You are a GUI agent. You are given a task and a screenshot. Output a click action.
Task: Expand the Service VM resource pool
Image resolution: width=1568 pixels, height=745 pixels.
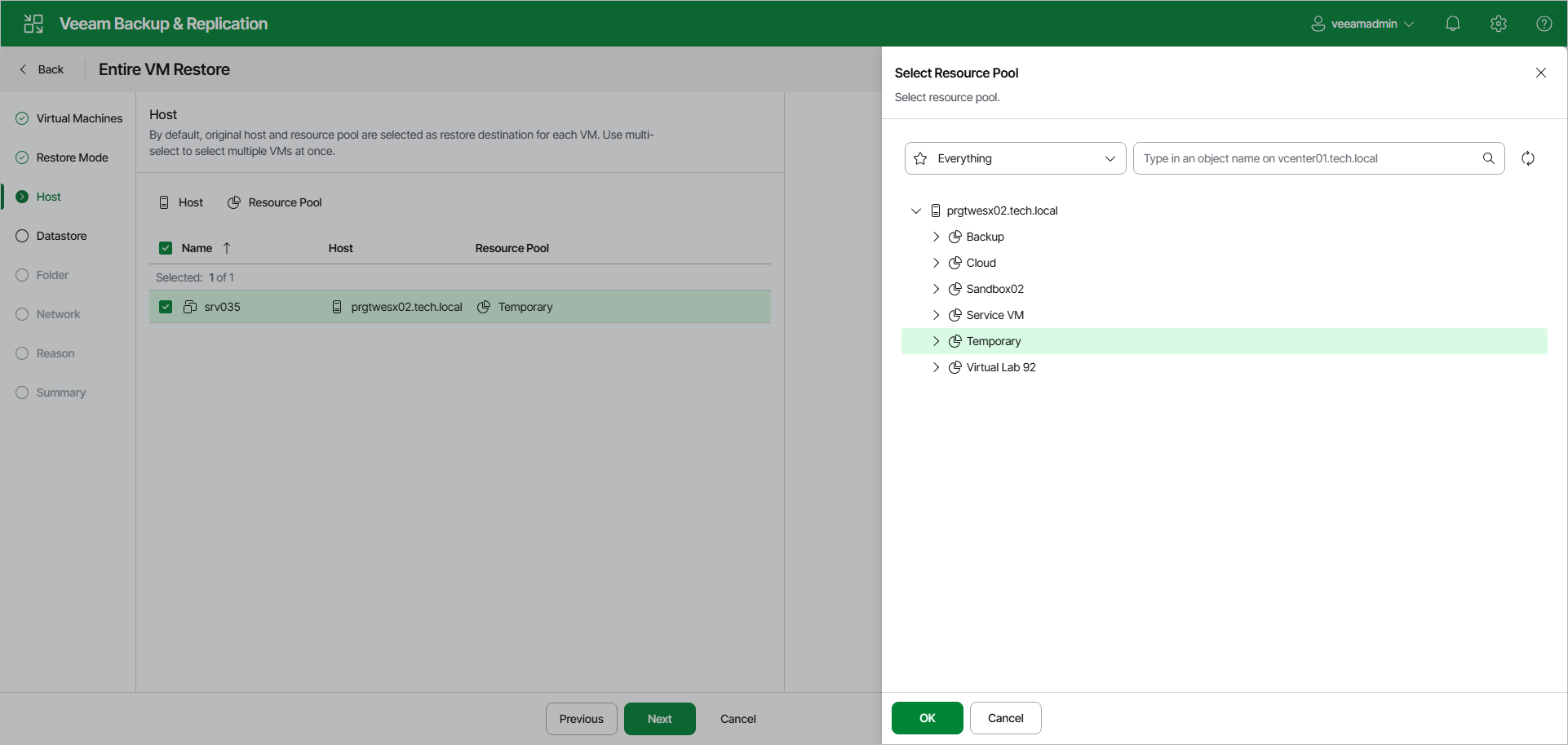(936, 315)
